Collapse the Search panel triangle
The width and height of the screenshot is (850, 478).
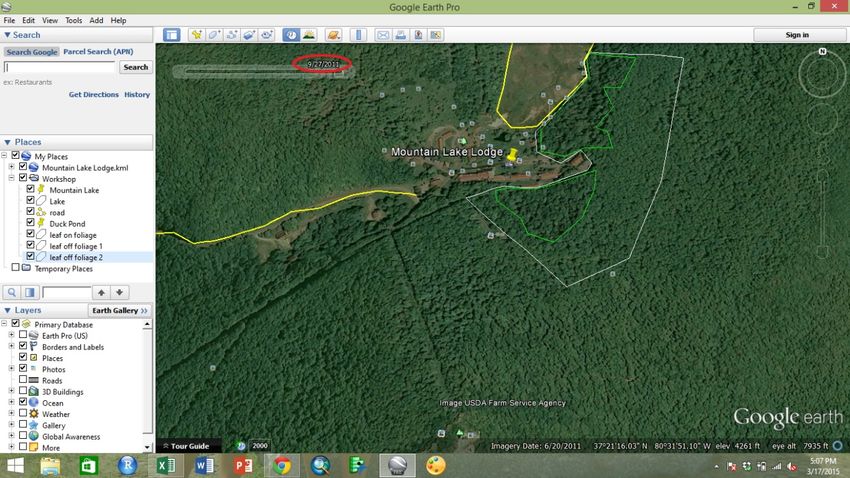tap(7, 35)
